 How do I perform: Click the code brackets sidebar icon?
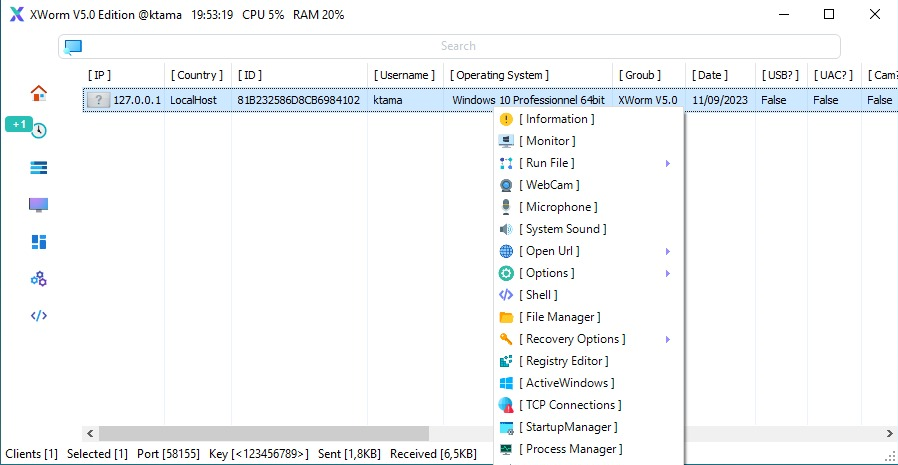tap(38, 316)
